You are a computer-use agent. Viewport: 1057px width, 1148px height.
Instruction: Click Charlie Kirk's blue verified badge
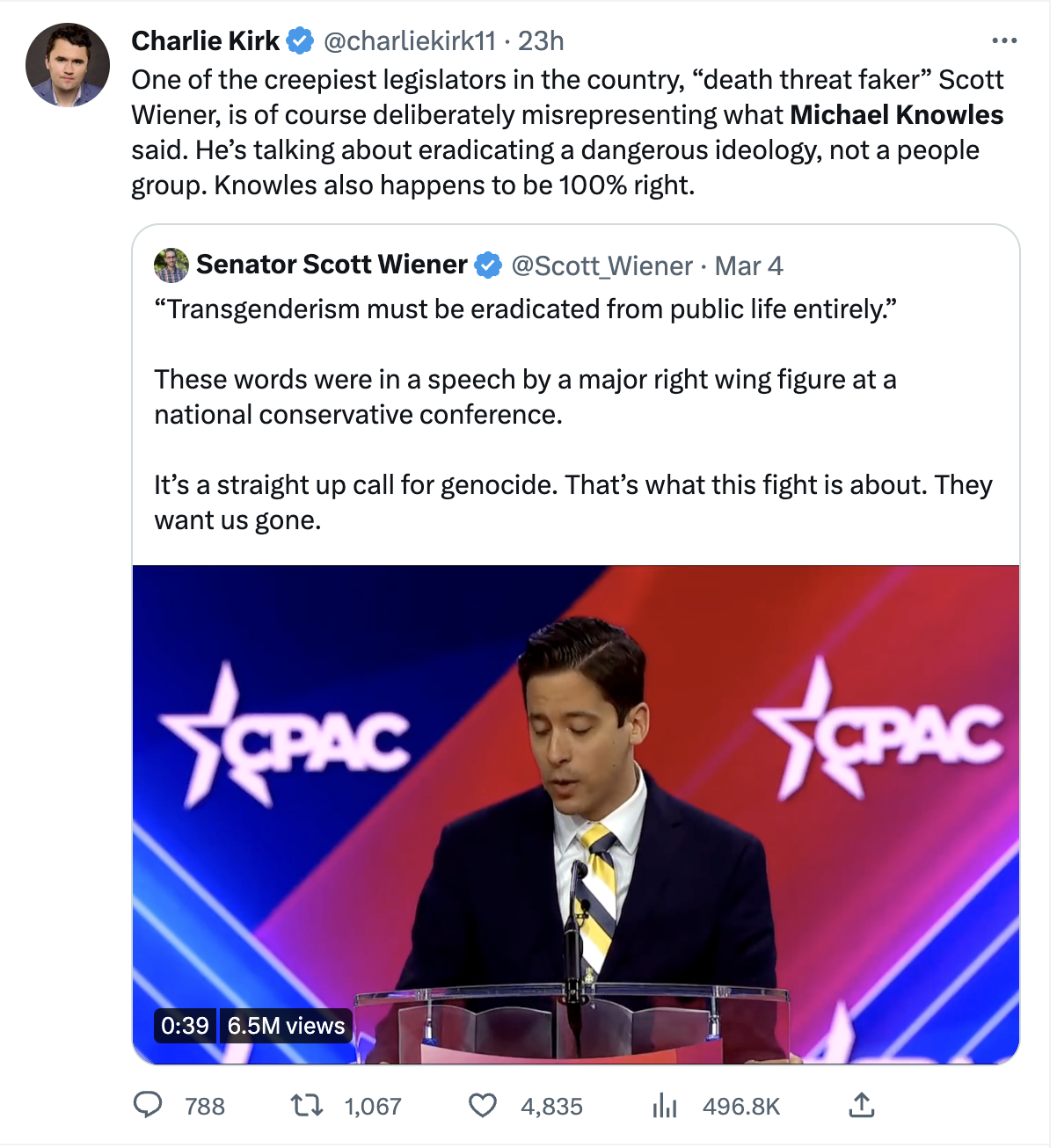[301, 40]
